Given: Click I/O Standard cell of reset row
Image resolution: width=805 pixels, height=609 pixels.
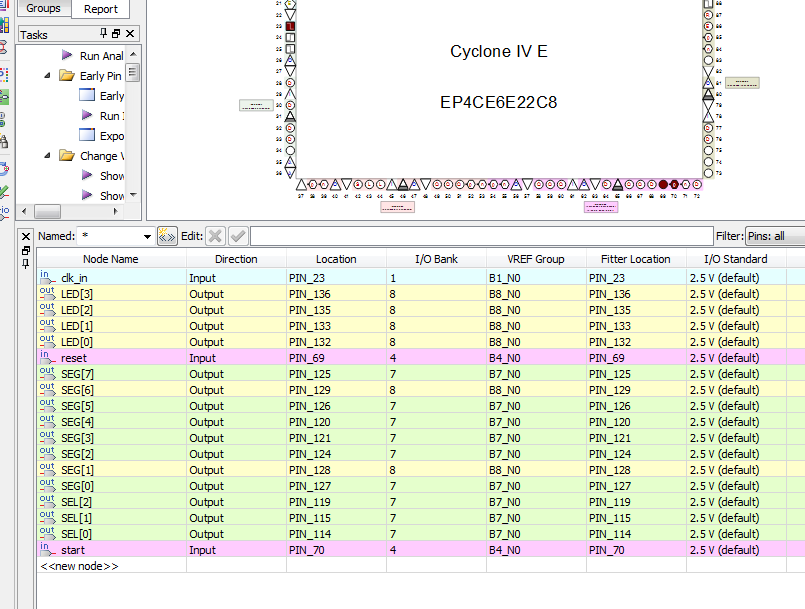Looking at the screenshot, I should pos(736,358).
